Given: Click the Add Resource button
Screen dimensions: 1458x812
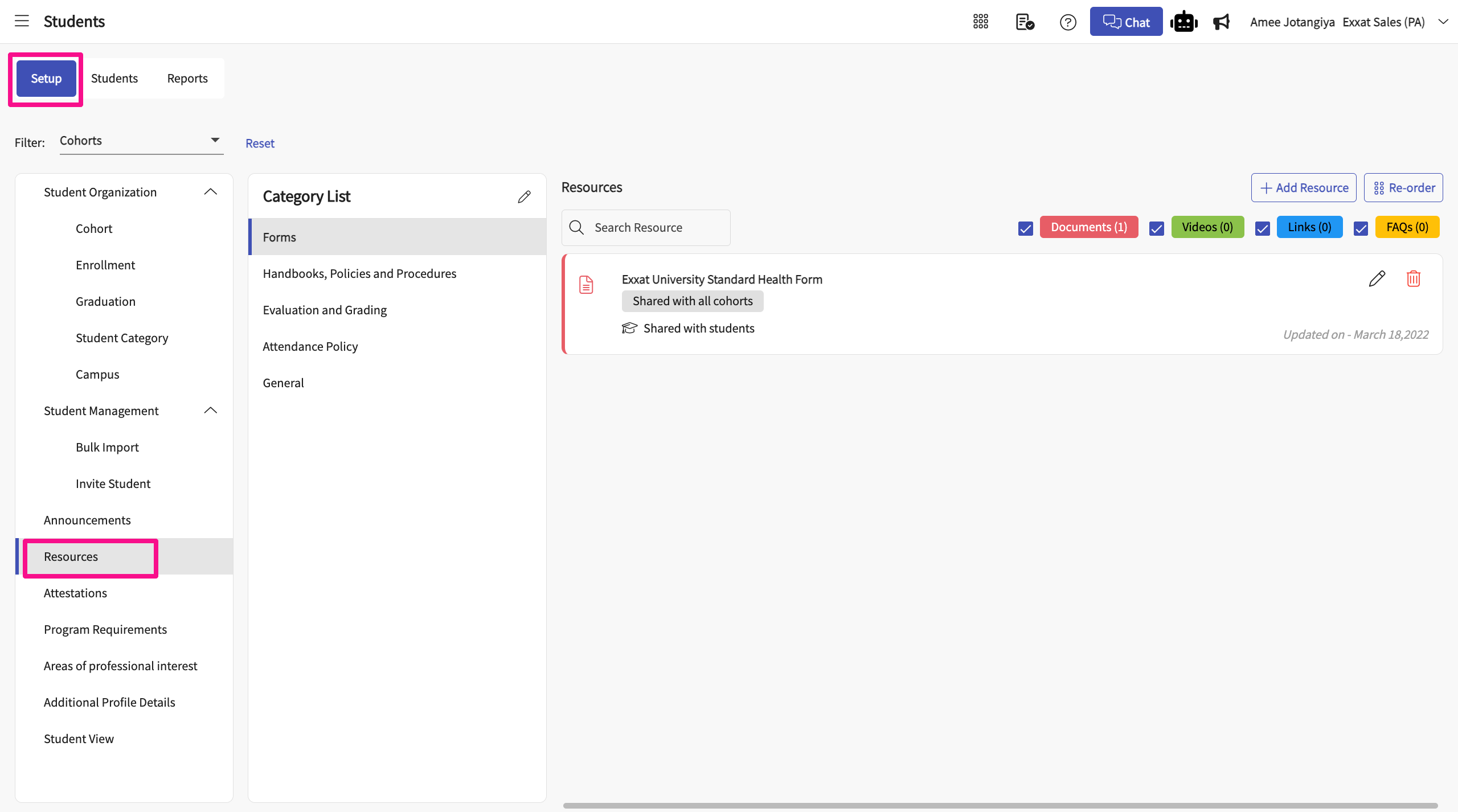Looking at the screenshot, I should (x=1303, y=188).
